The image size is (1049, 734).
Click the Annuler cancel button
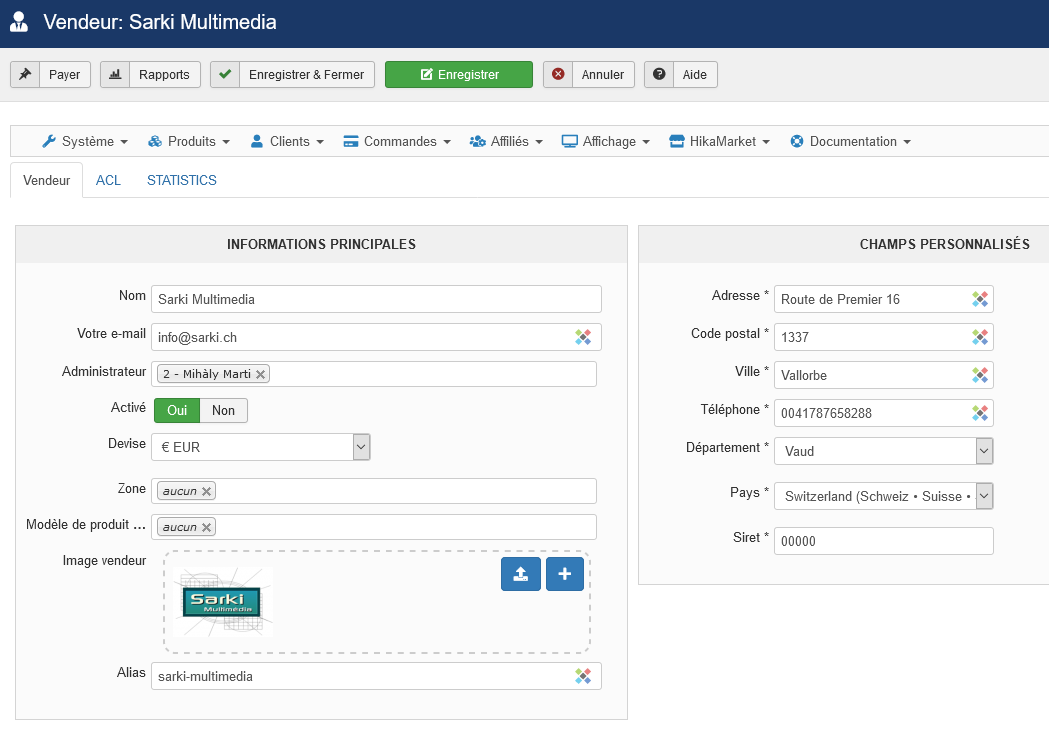589,75
